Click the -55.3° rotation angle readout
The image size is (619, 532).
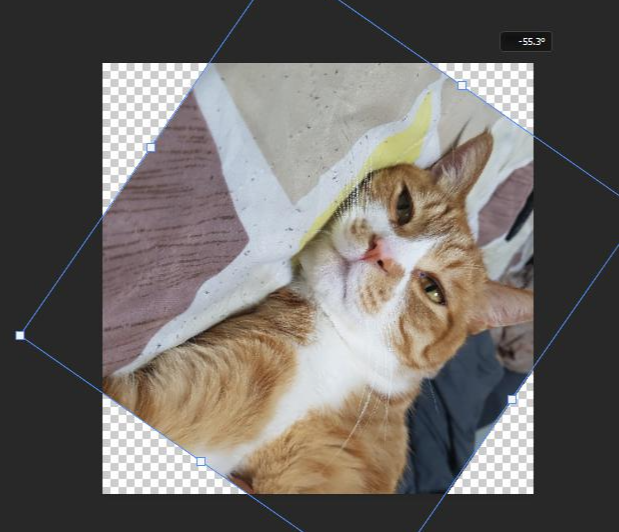[x=526, y=41]
